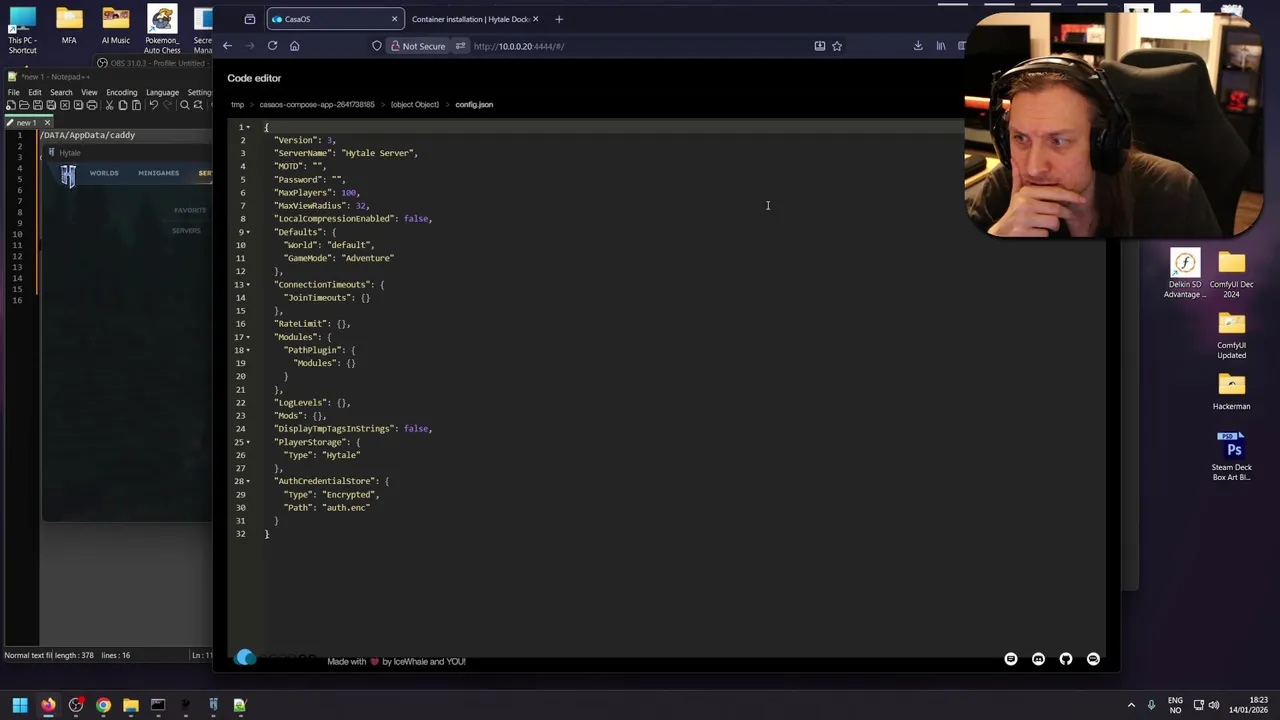The height and width of the screenshot is (720, 1280).
Task: Open the browser home page icon
Action: point(294,46)
